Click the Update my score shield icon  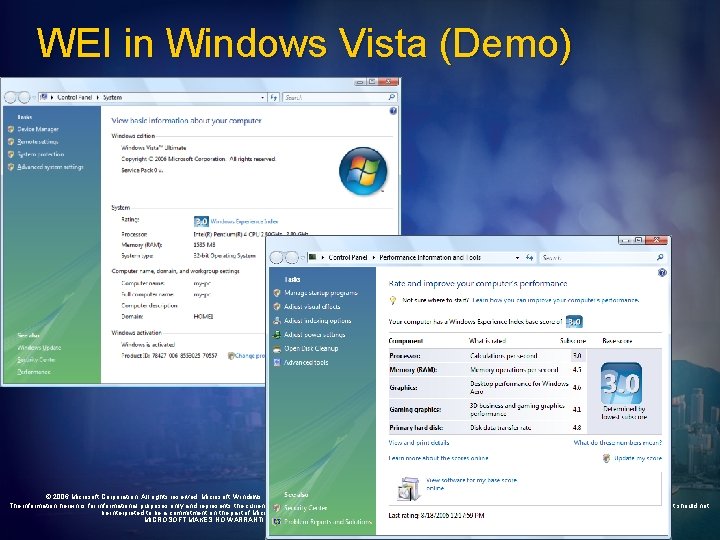point(607,458)
